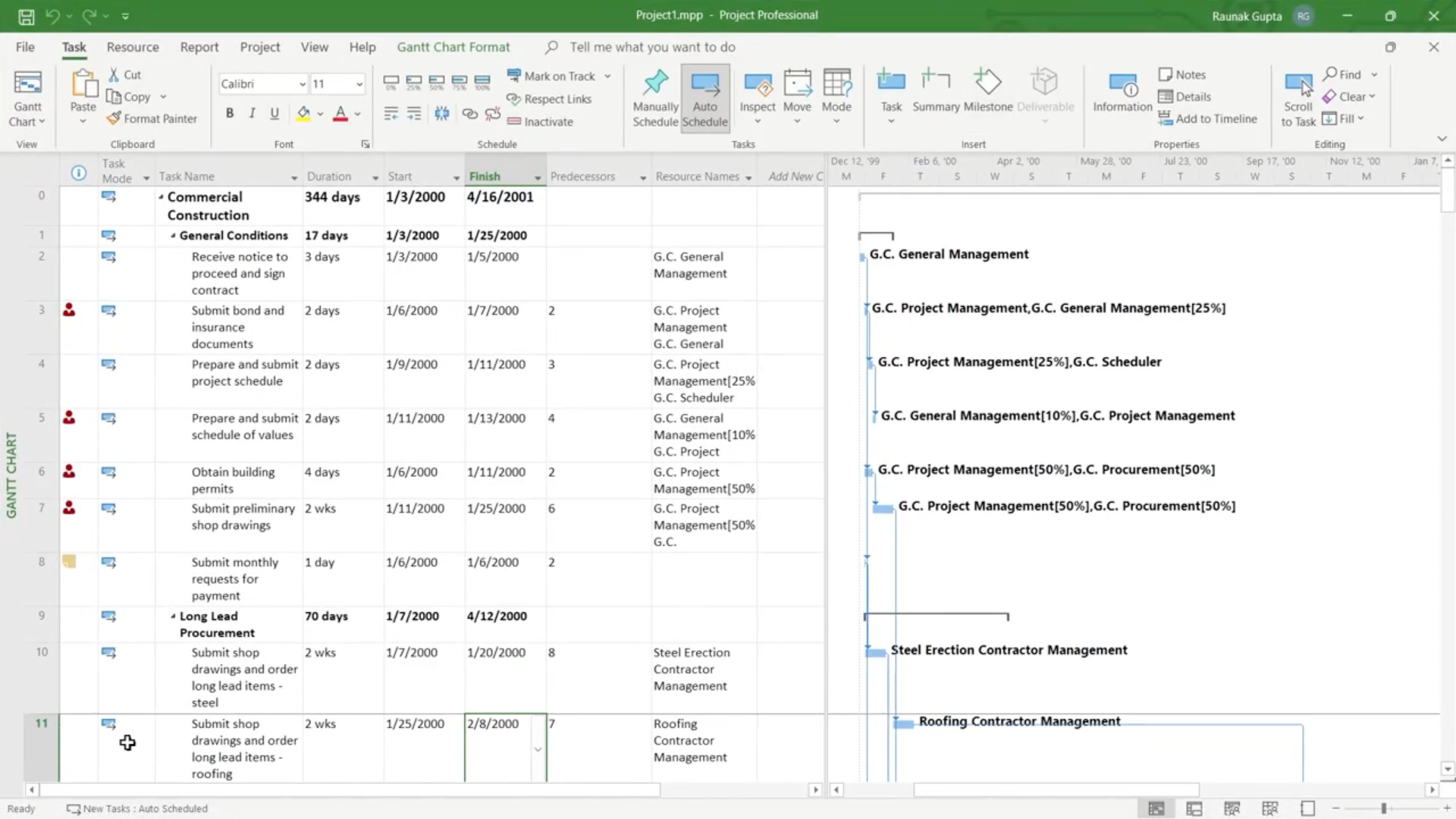Click the Format Painter tool
1456x819 pixels.
tap(152, 119)
